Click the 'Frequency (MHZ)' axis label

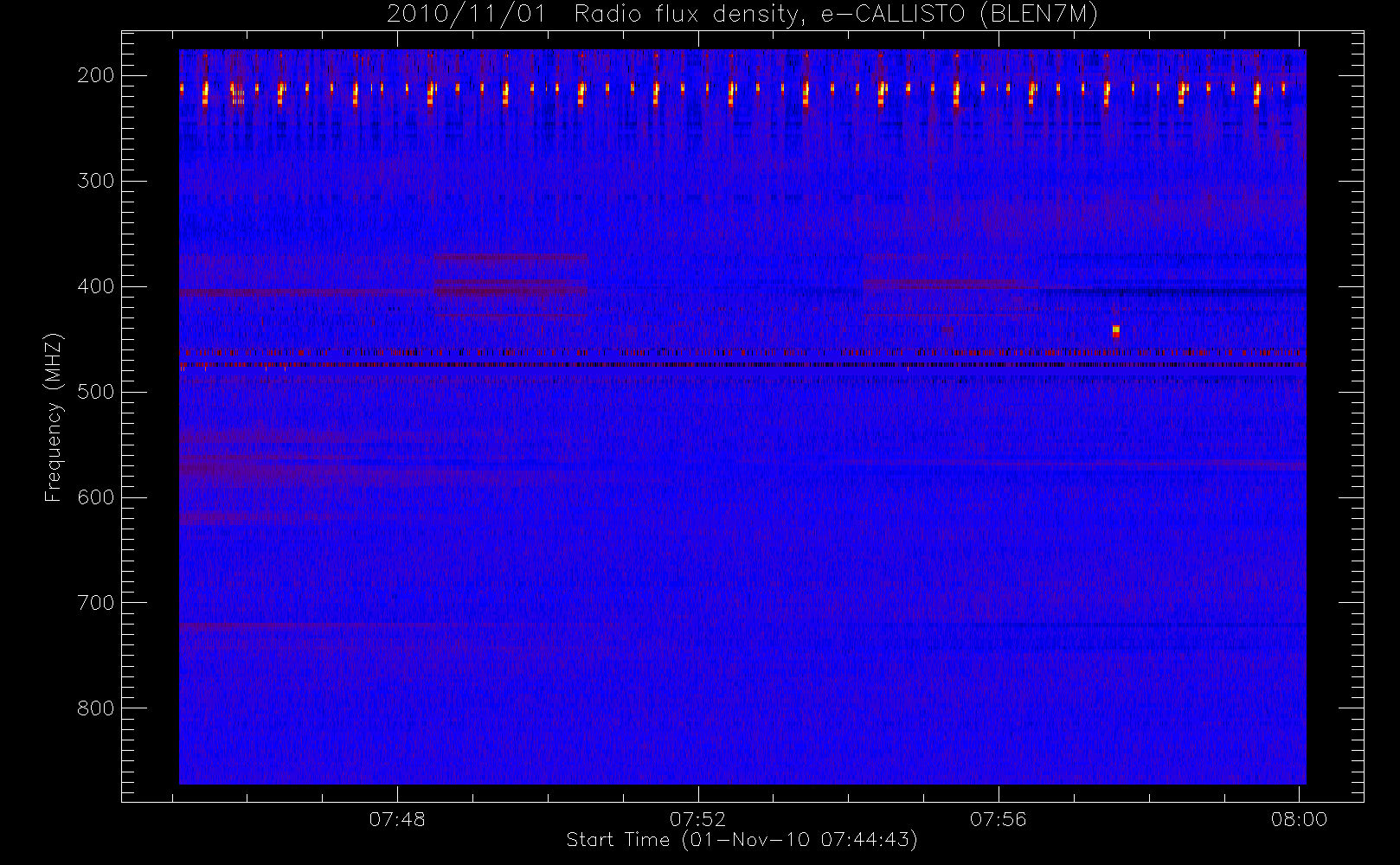click(54, 417)
